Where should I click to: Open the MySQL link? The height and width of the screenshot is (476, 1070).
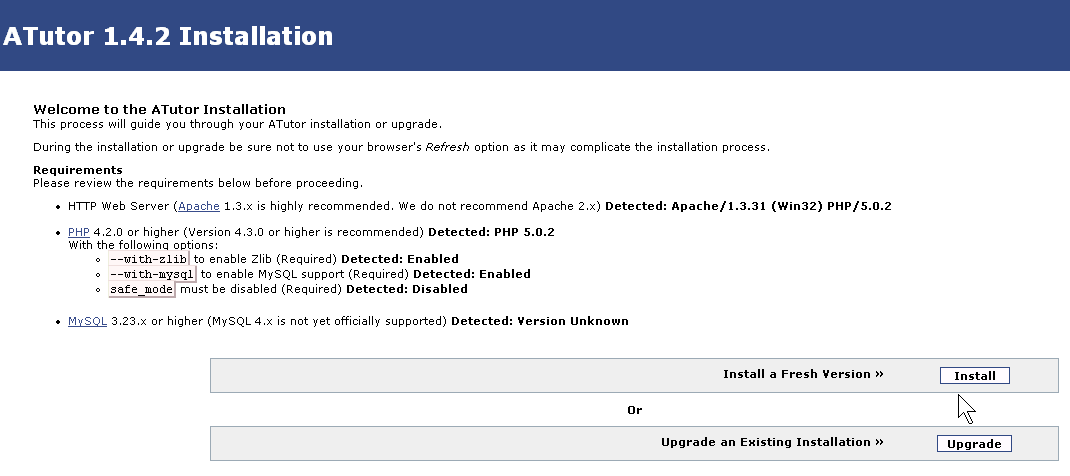(x=87, y=321)
